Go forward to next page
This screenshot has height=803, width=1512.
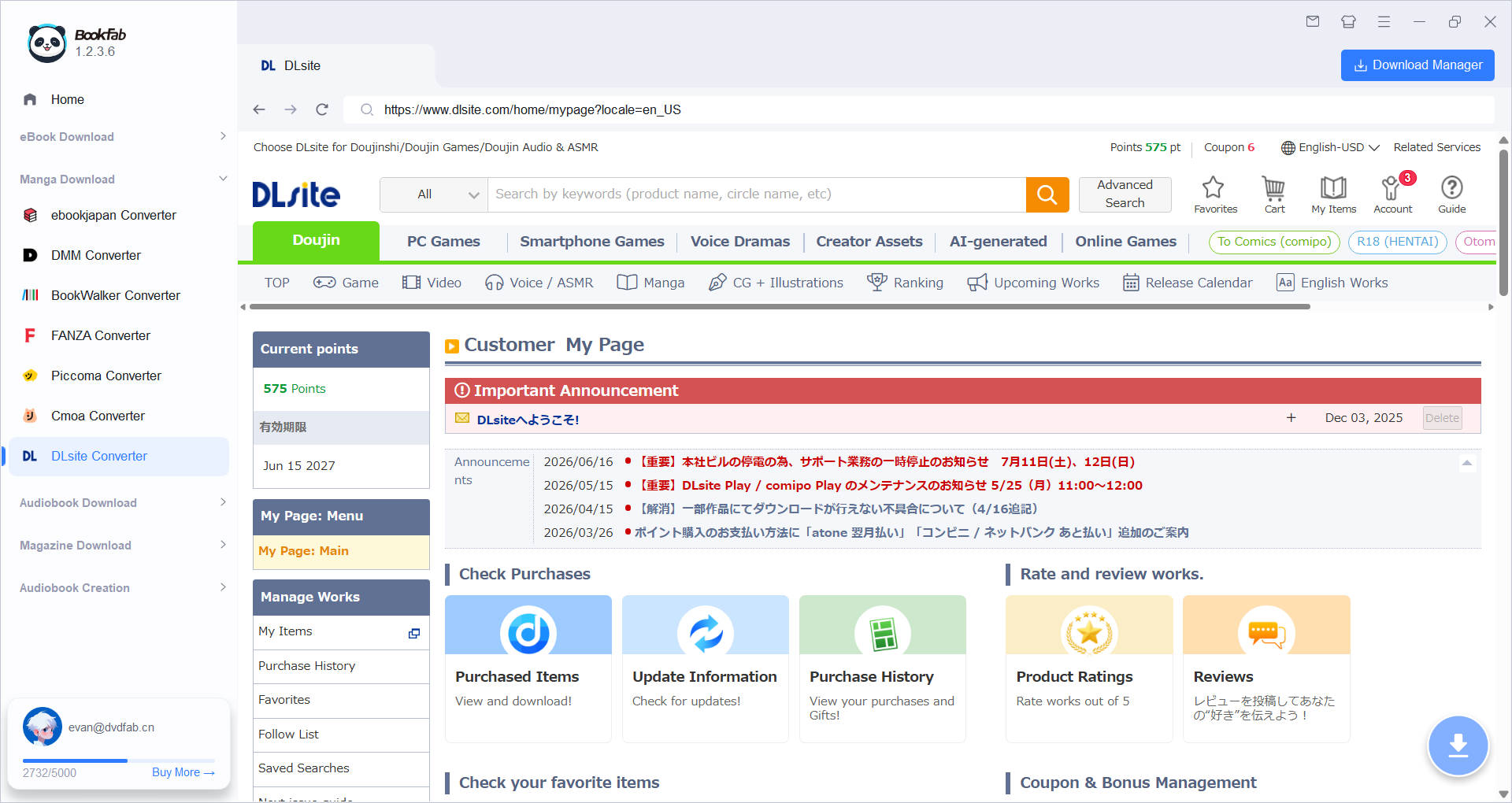[x=291, y=109]
